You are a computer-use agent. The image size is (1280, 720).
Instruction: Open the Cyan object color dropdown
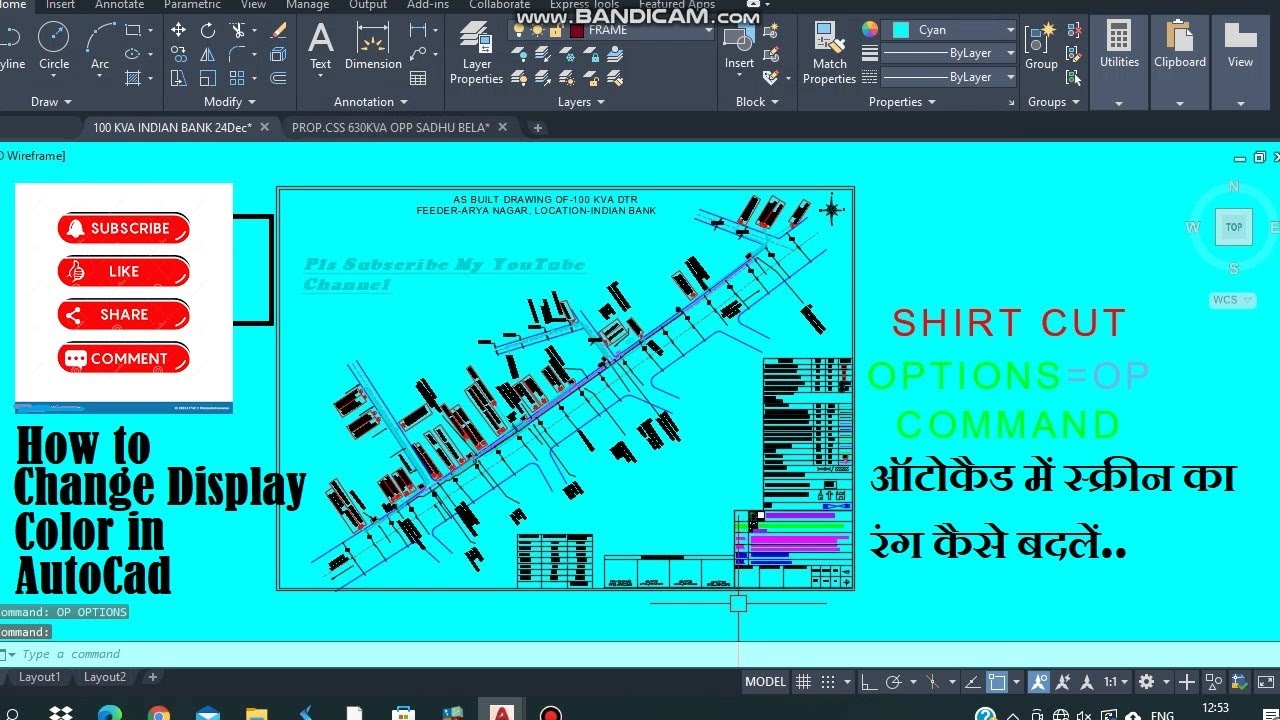click(x=1010, y=30)
